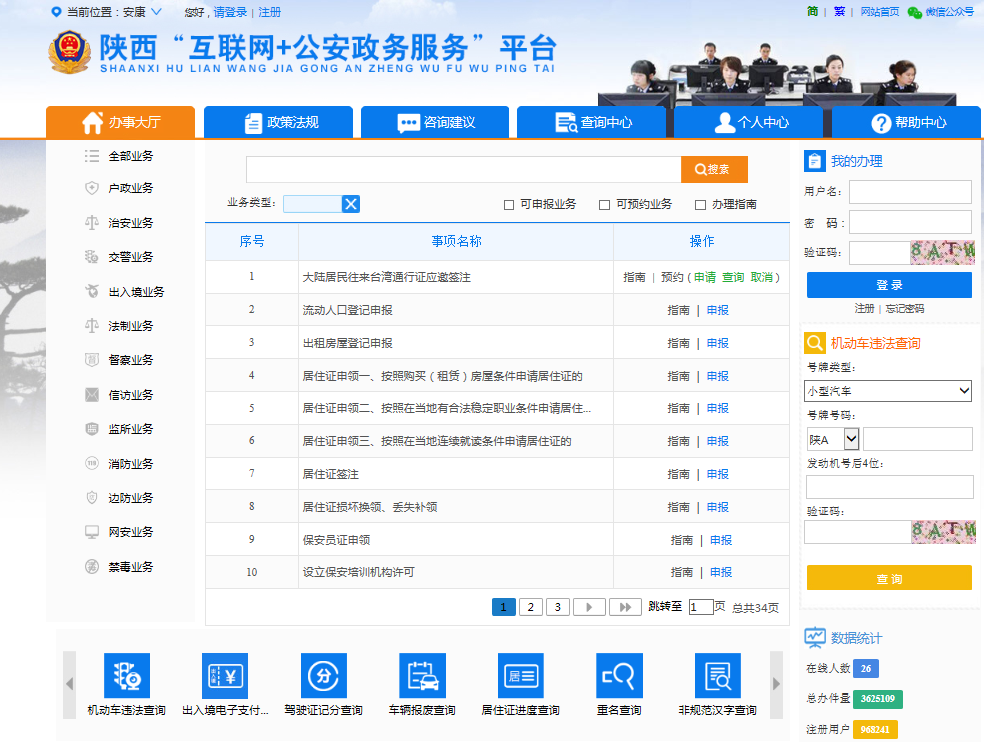The height and width of the screenshot is (742, 984).
Task: Open the 车辆报废查询 shortcut icon
Action: pyautogui.click(x=422, y=675)
